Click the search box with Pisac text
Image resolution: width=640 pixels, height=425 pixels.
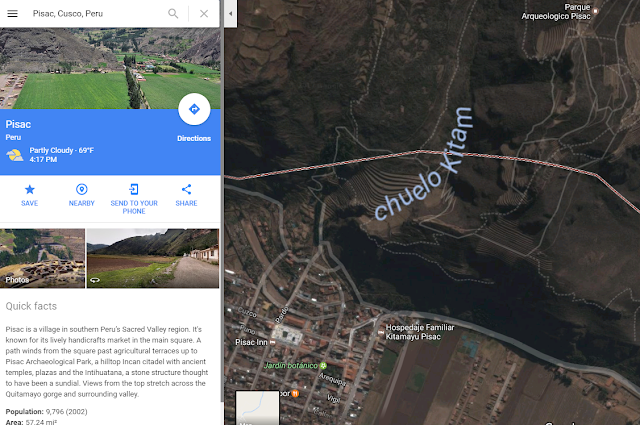[x=98, y=13]
